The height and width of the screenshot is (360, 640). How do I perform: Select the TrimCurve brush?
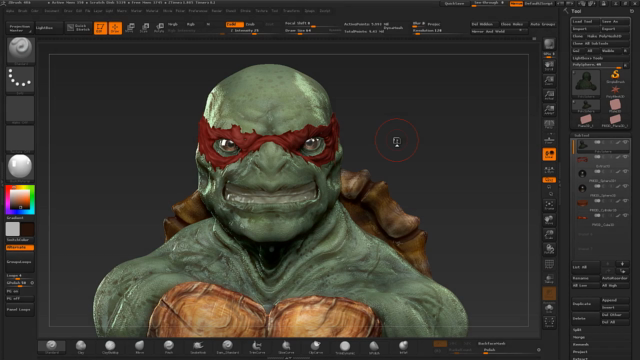pyautogui.click(x=257, y=347)
